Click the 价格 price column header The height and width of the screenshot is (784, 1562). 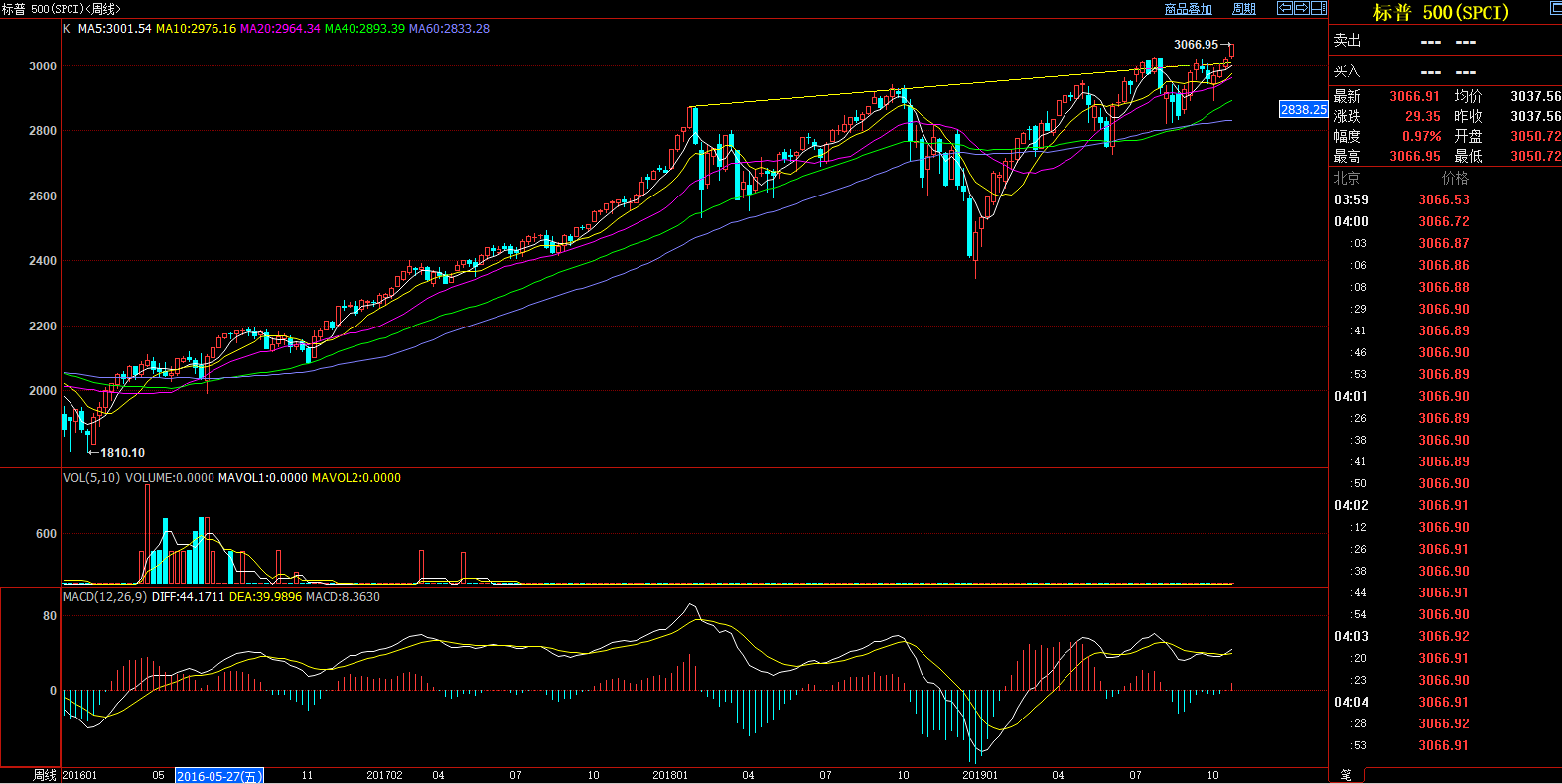click(x=1455, y=178)
